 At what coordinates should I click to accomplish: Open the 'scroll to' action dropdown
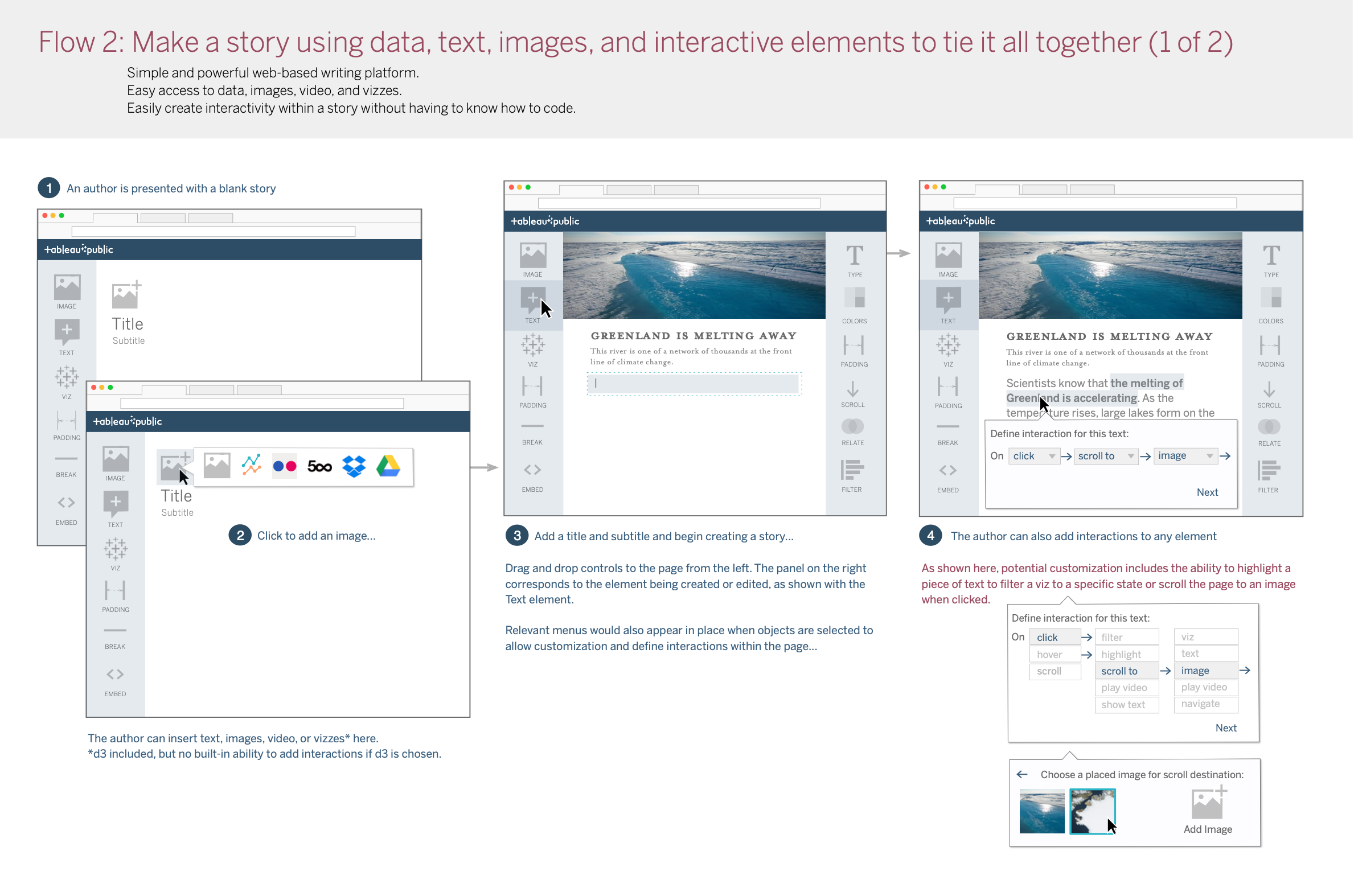pos(1106,456)
